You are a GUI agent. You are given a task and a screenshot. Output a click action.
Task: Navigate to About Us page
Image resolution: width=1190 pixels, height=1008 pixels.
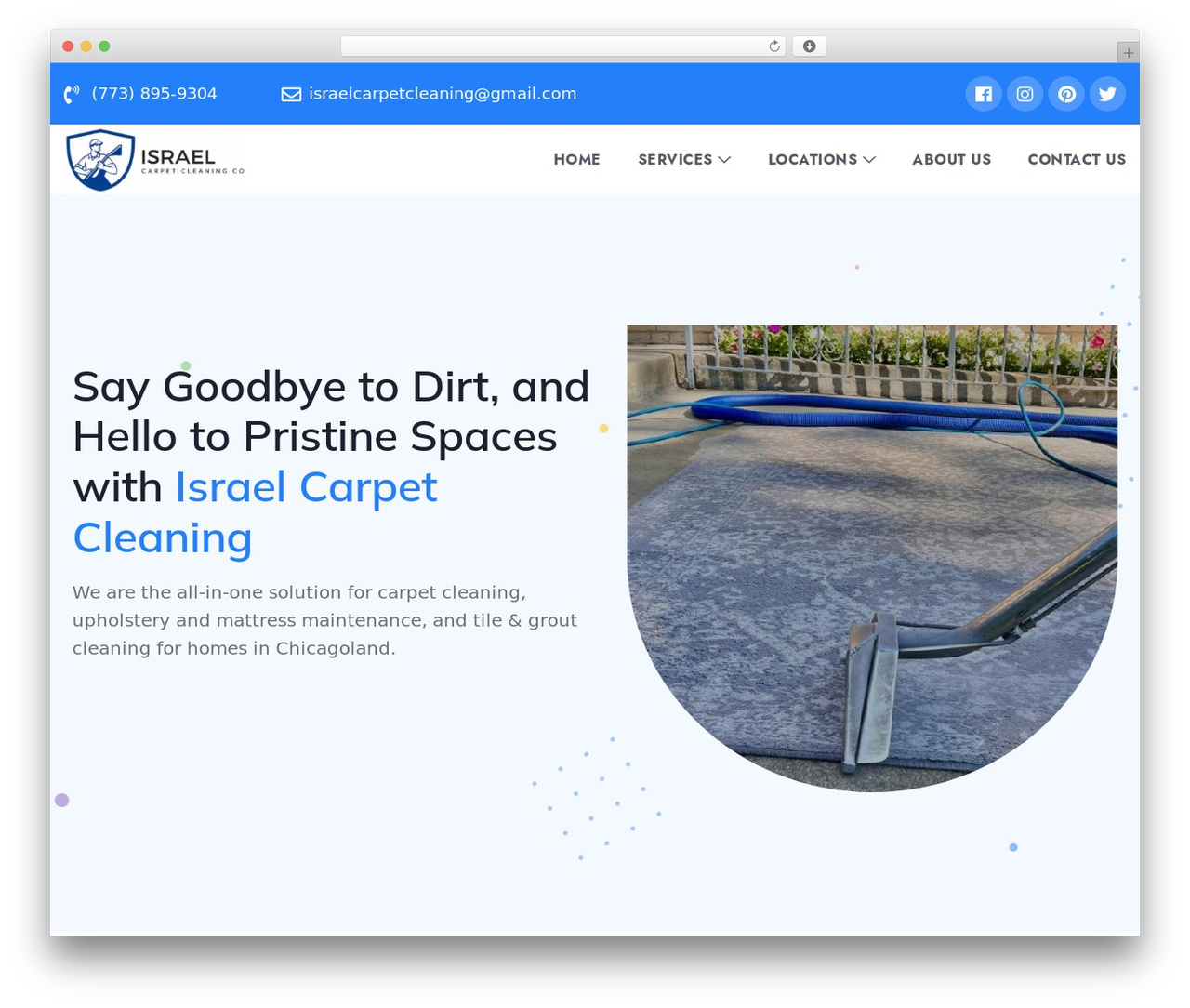952,160
